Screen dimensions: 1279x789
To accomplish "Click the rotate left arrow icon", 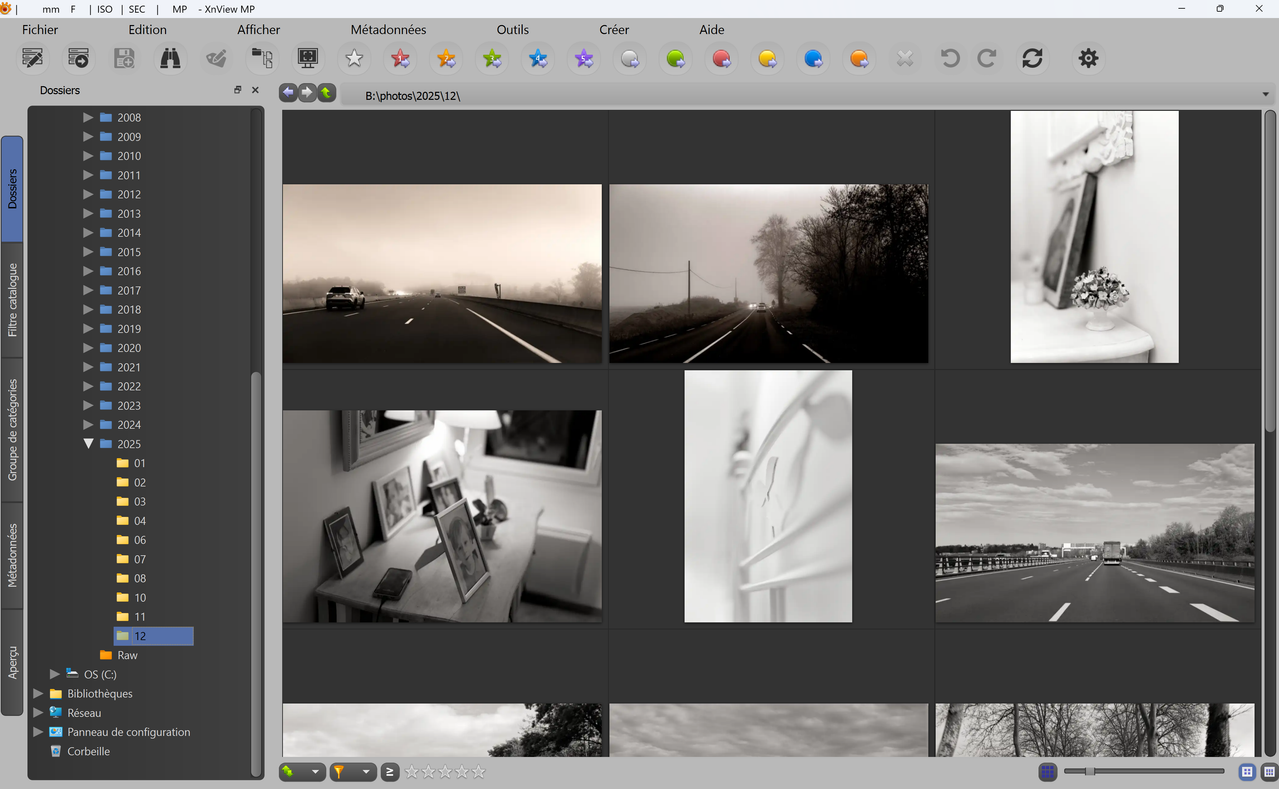I will click(950, 59).
